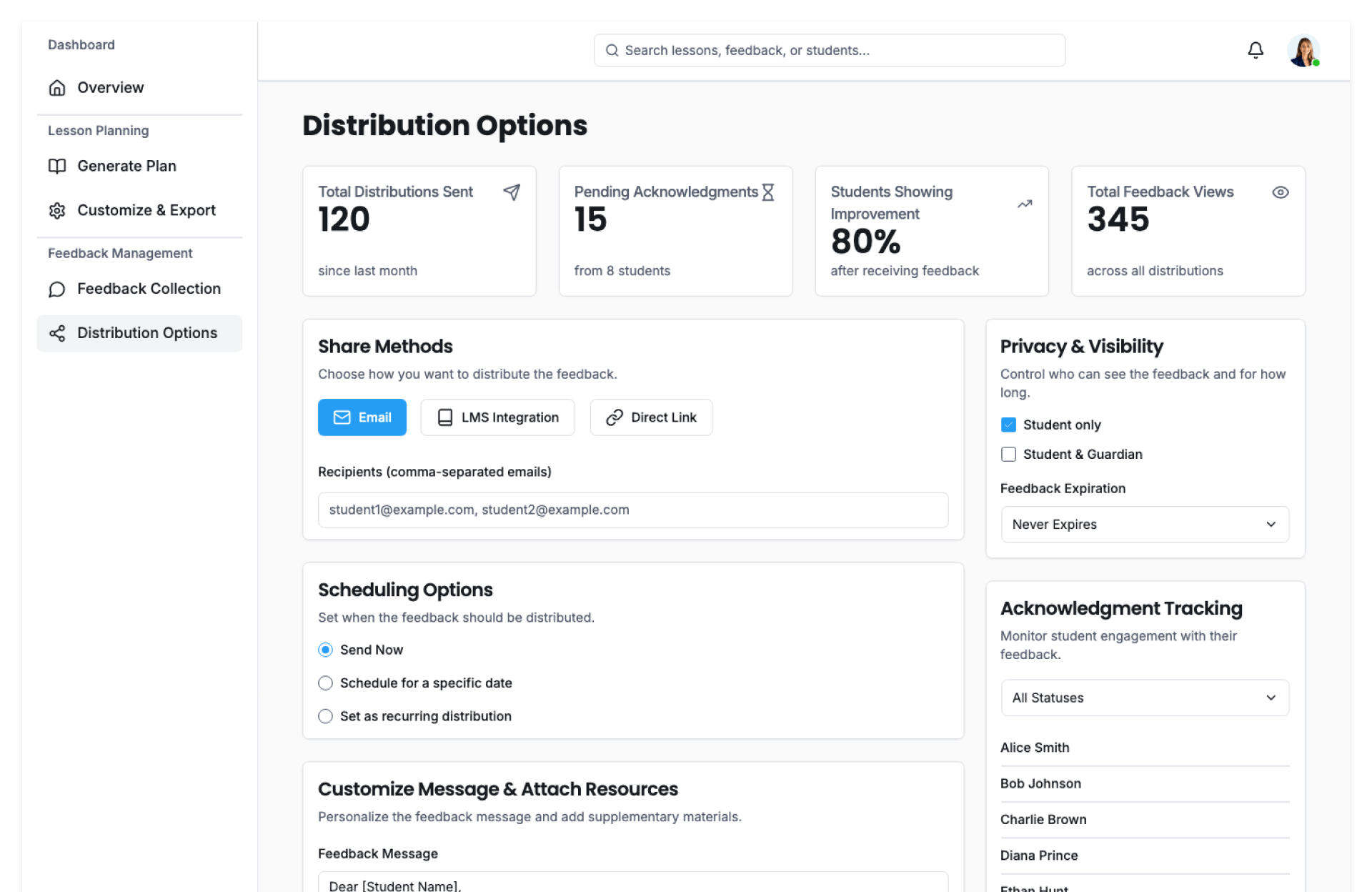
Task: Open the user profile avatar
Action: click(x=1303, y=51)
